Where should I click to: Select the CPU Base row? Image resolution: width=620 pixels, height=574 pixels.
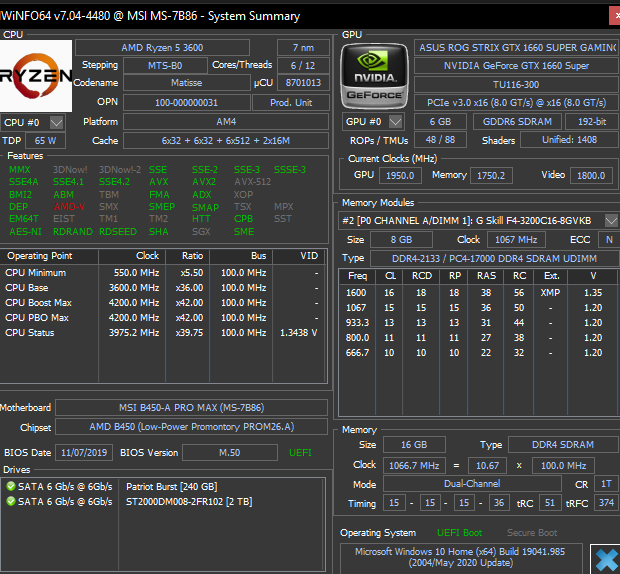tap(163, 288)
